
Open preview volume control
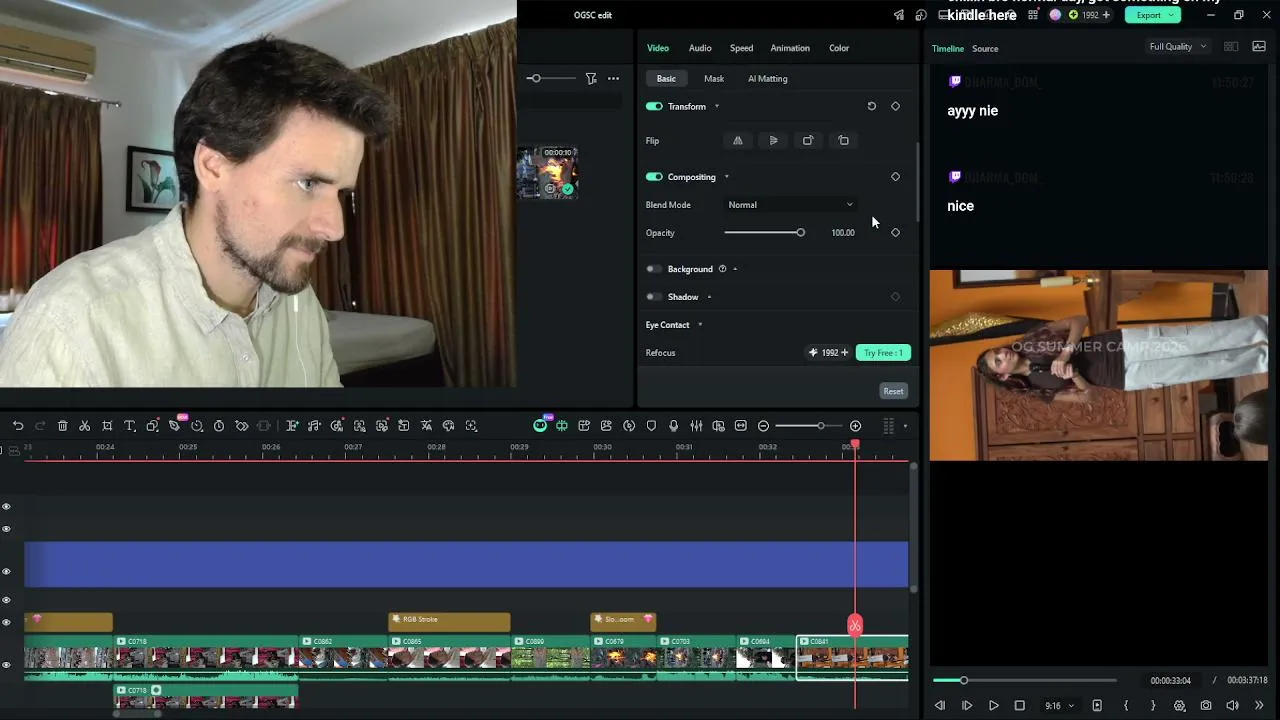click(1232, 706)
